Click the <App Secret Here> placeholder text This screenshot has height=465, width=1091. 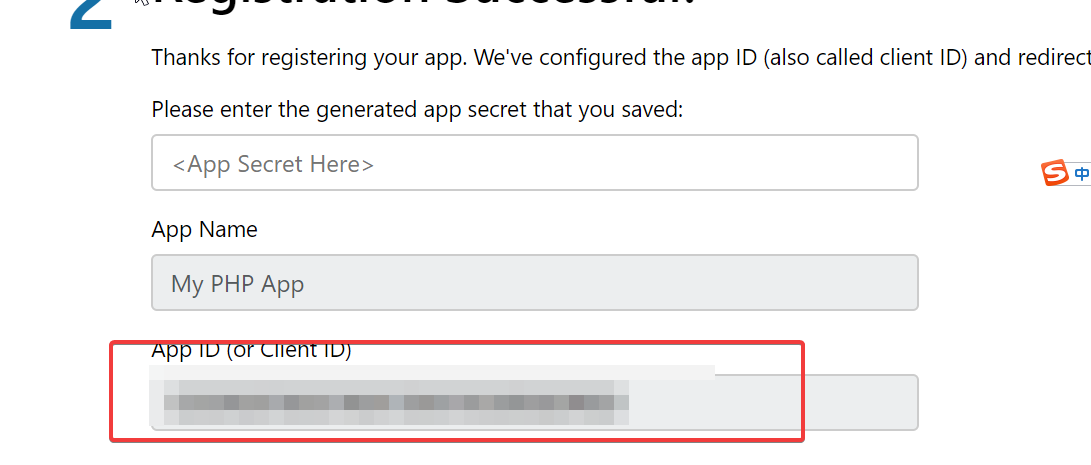273,164
